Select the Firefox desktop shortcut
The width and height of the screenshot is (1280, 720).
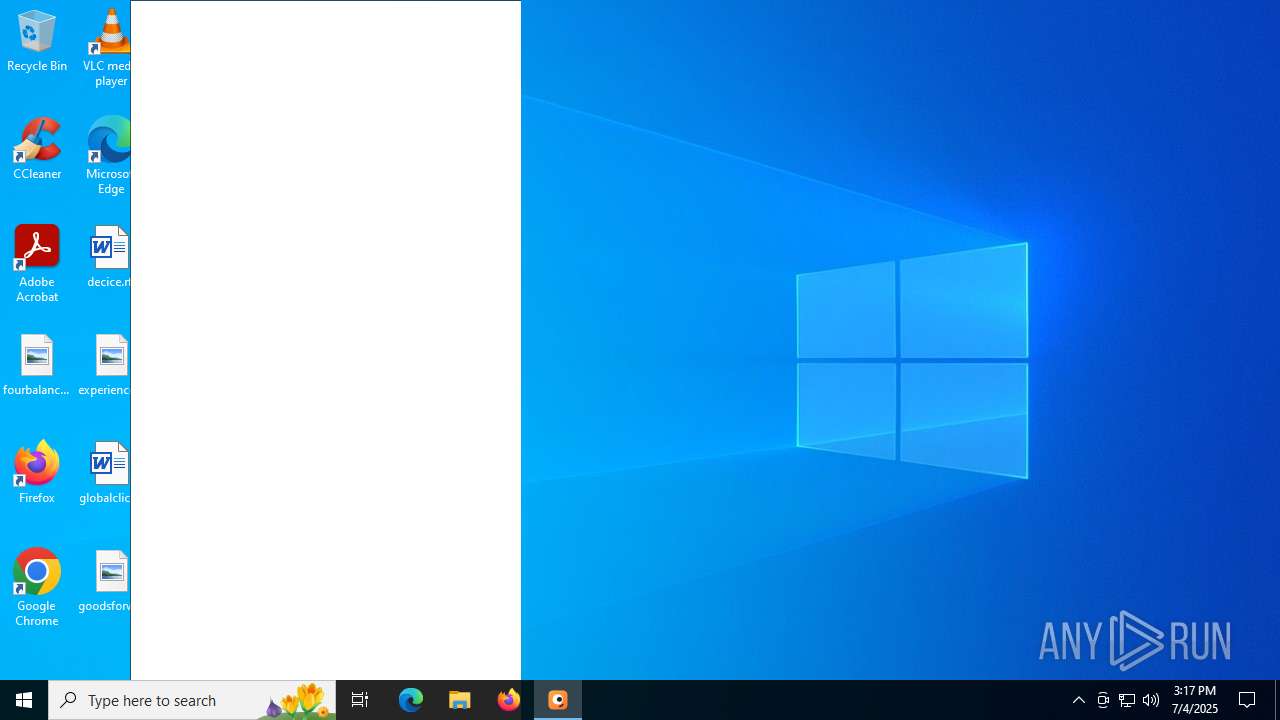coord(37,473)
